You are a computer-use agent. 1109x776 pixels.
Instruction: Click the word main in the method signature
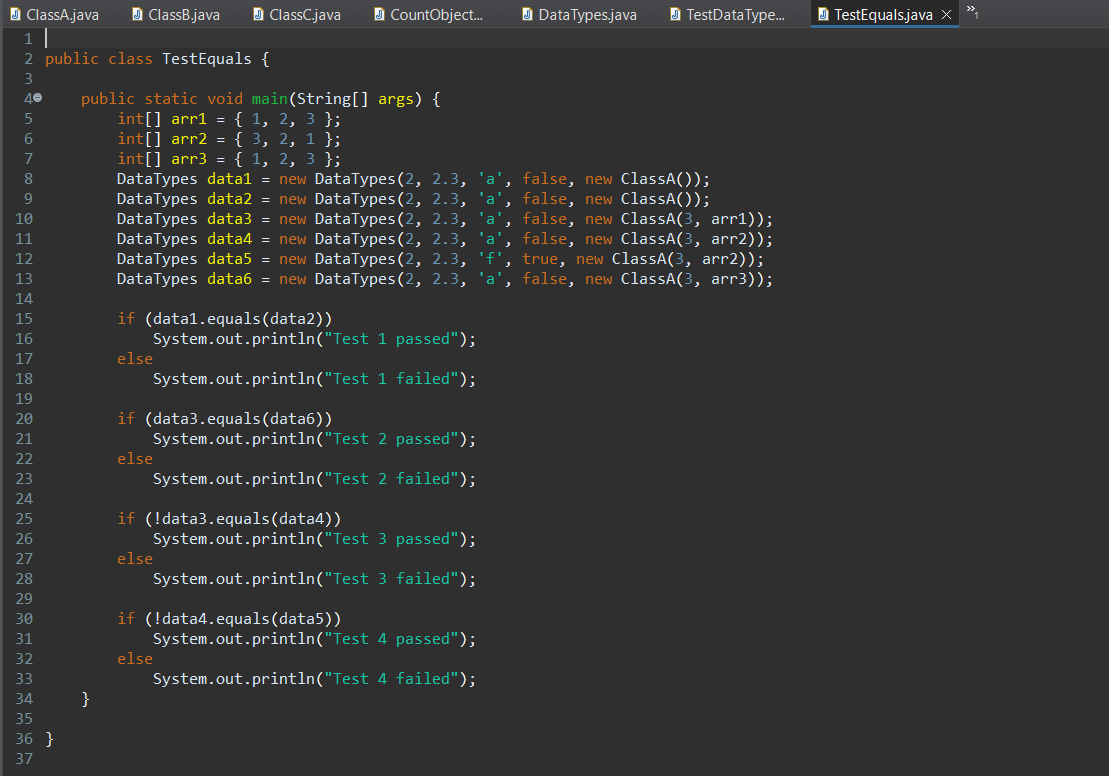(x=269, y=98)
